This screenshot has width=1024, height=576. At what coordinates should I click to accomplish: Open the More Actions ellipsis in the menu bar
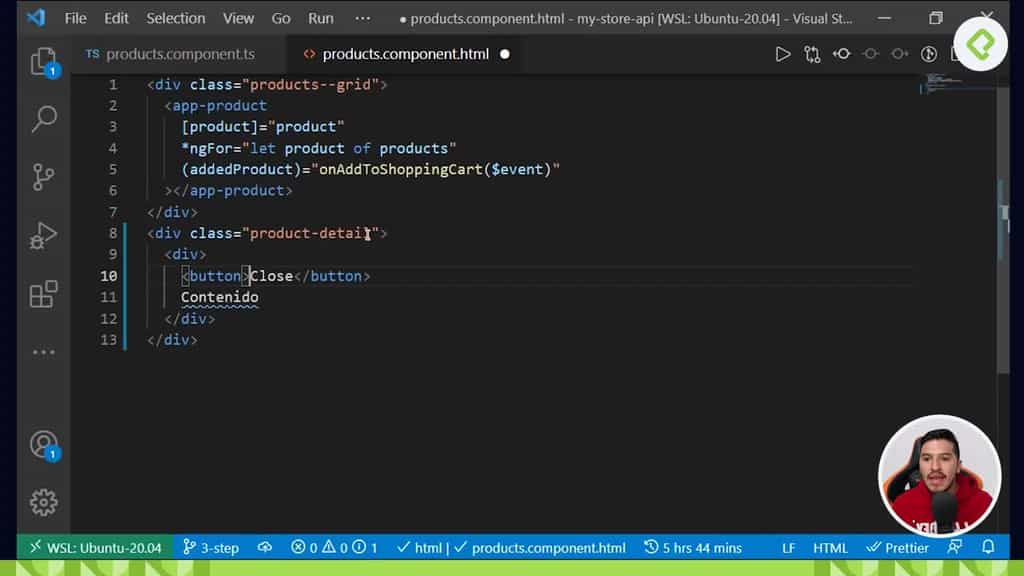click(x=363, y=18)
